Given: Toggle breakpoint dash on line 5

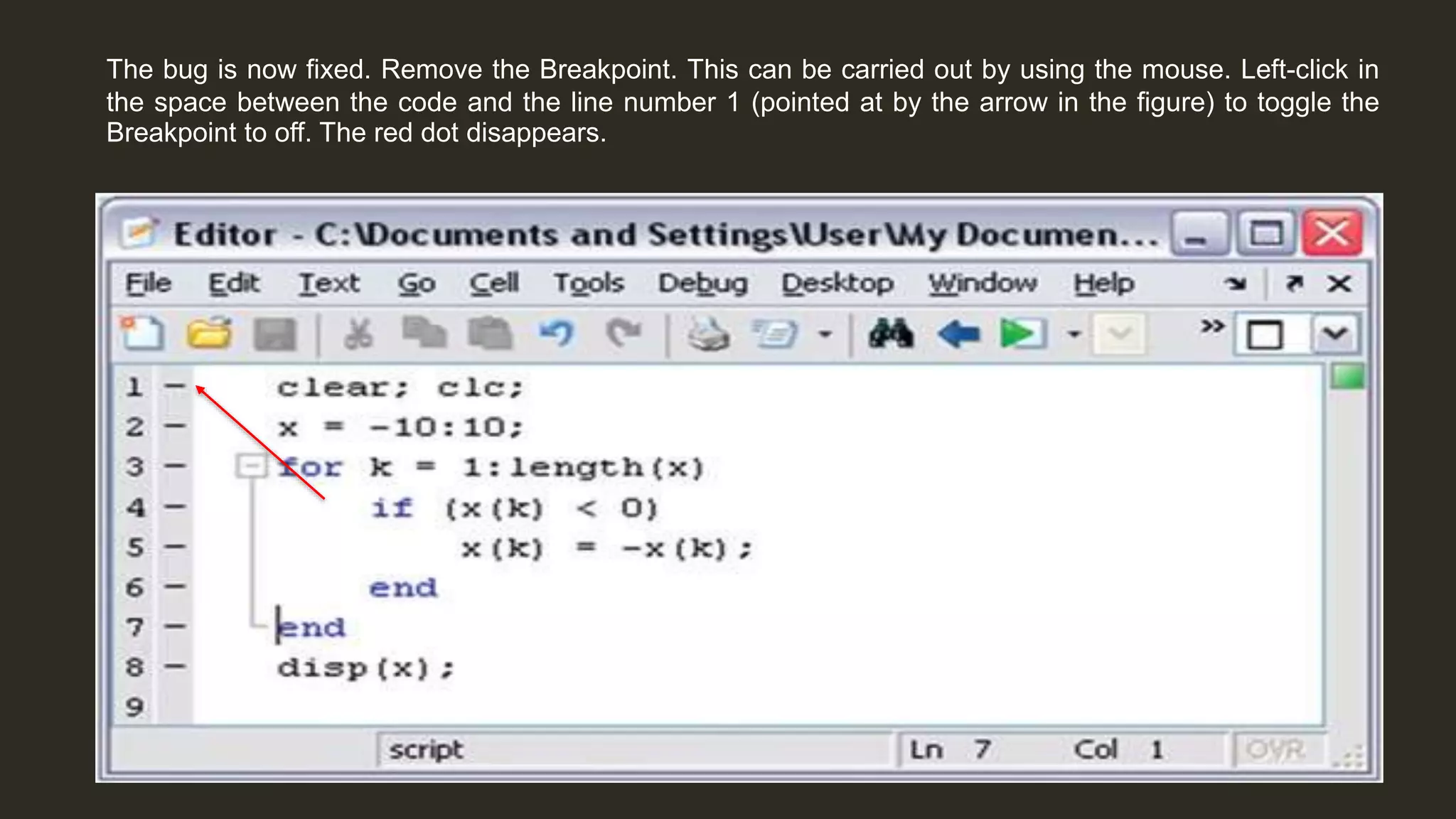Looking at the screenshot, I should click(175, 547).
